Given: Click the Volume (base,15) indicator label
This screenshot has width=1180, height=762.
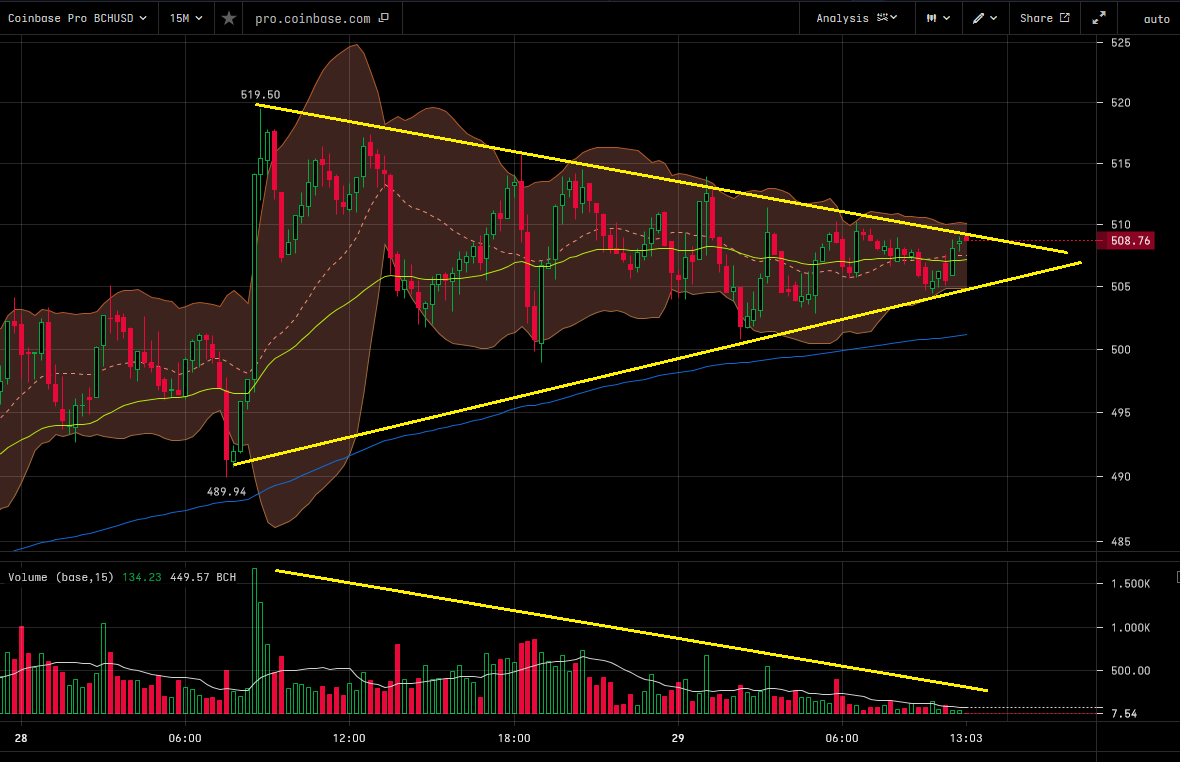Looking at the screenshot, I should pos(61,577).
